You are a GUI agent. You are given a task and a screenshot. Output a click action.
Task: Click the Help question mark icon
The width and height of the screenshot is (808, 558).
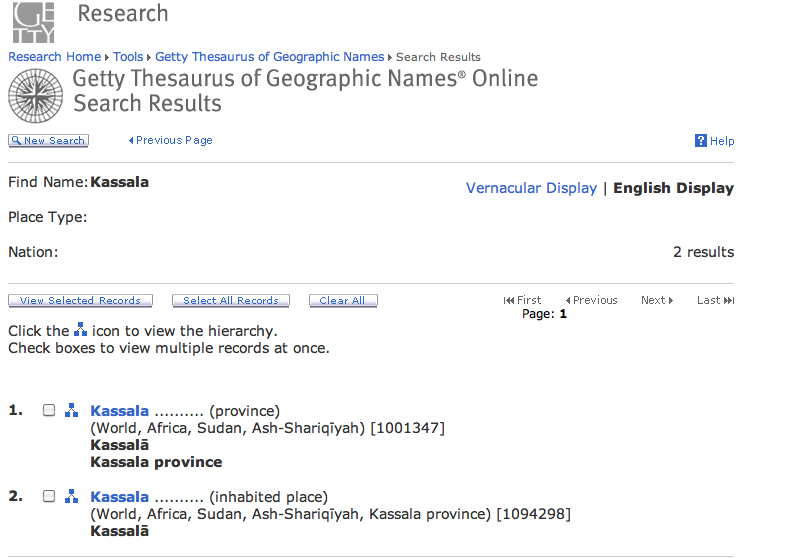[x=701, y=141]
